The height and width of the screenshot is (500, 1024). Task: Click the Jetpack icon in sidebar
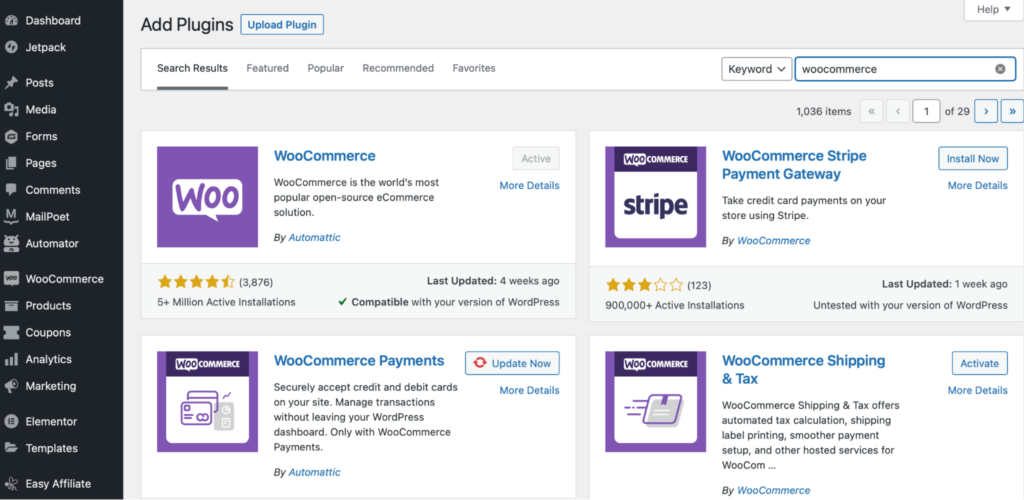(x=11, y=48)
